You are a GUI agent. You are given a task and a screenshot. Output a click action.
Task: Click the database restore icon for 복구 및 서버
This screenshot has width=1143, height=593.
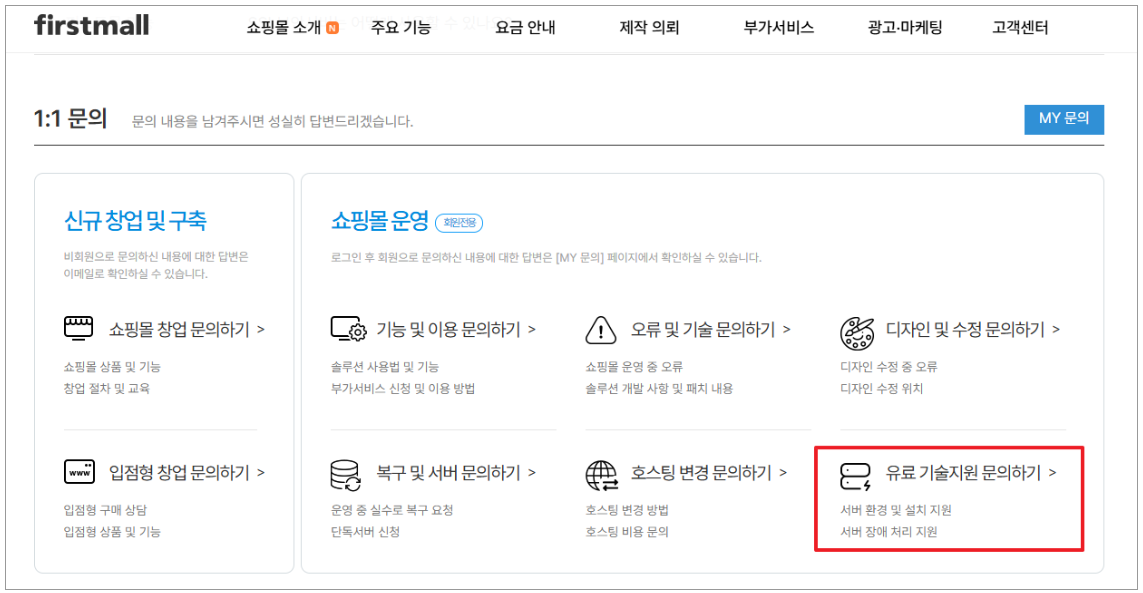tap(346, 473)
